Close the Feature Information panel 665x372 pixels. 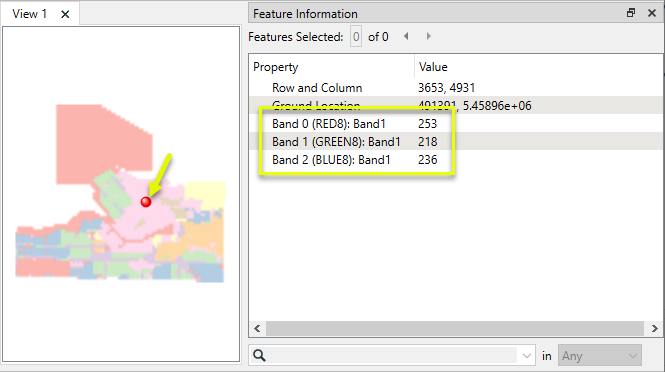click(652, 13)
